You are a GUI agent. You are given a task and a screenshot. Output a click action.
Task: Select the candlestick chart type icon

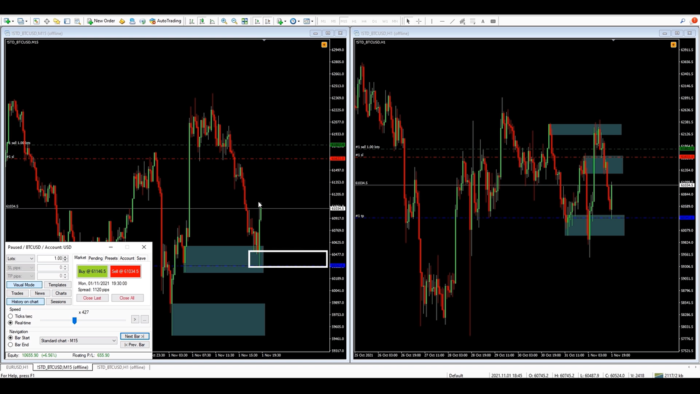pyautogui.click(x=202, y=21)
